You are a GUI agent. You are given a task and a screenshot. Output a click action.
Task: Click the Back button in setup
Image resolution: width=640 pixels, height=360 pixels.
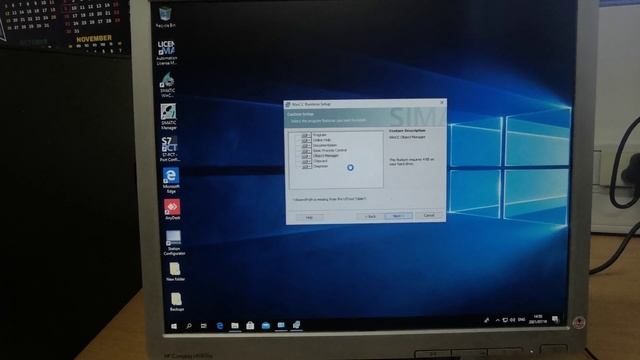point(370,216)
